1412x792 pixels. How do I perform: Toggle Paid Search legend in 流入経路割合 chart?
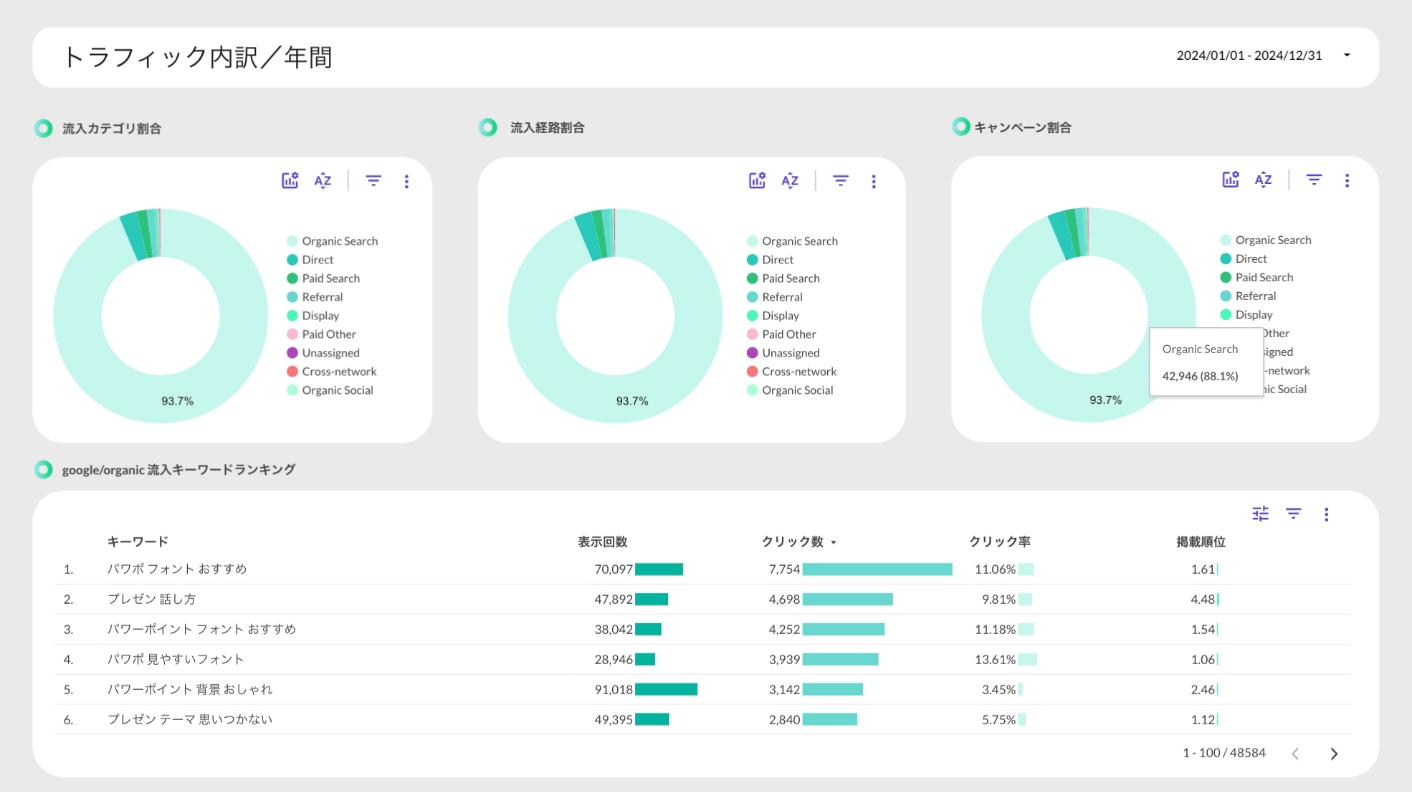tap(790, 278)
